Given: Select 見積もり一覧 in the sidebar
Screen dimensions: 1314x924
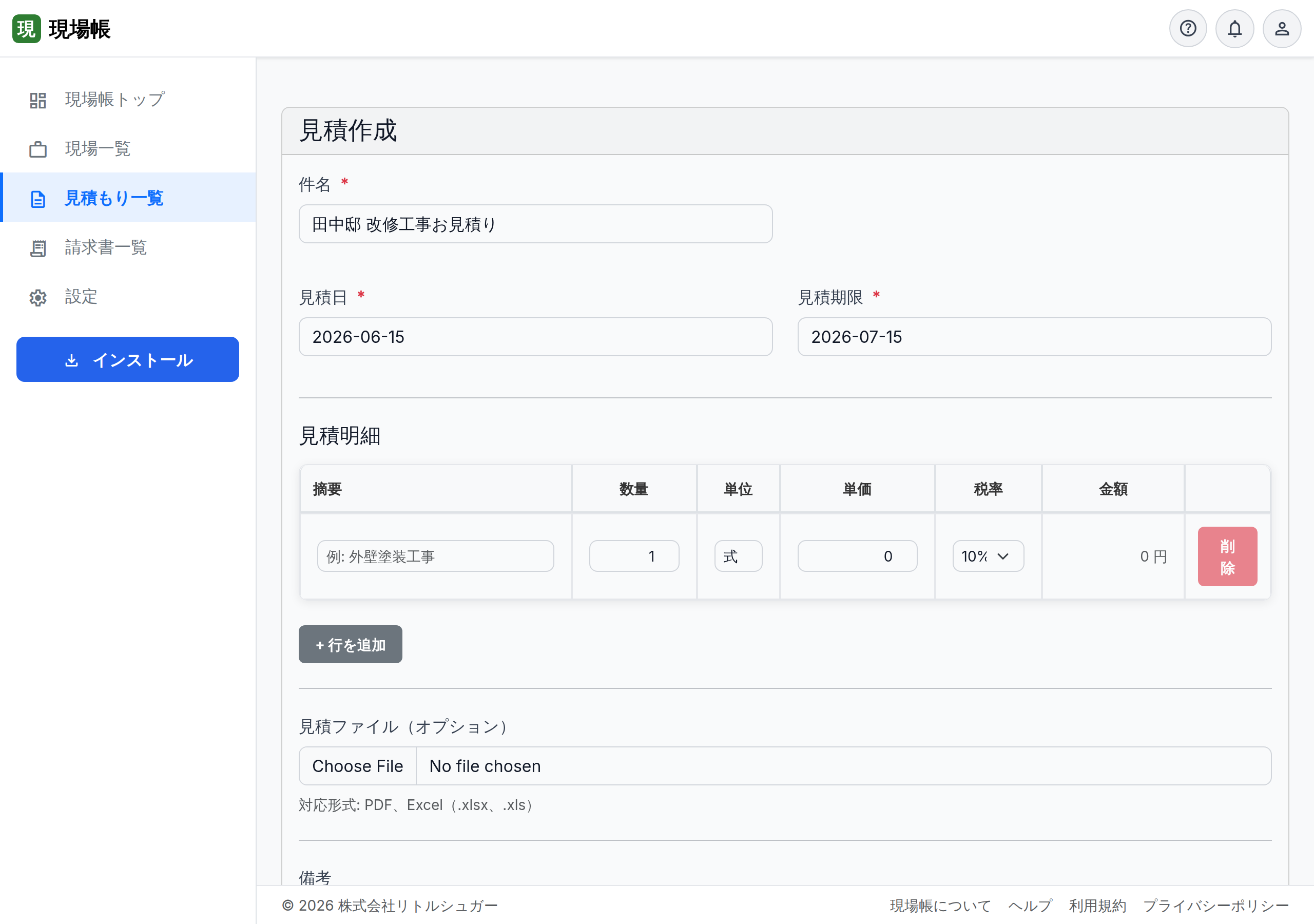Looking at the screenshot, I should tap(128, 198).
